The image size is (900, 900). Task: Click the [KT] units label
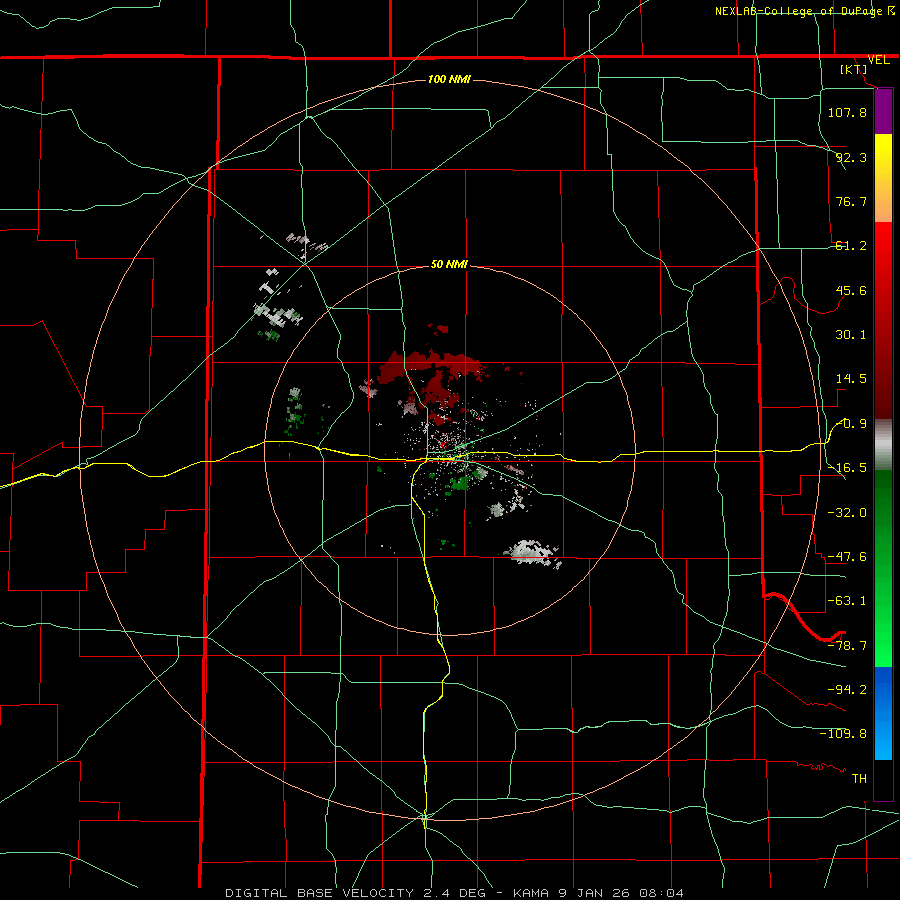(x=854, y=69)
